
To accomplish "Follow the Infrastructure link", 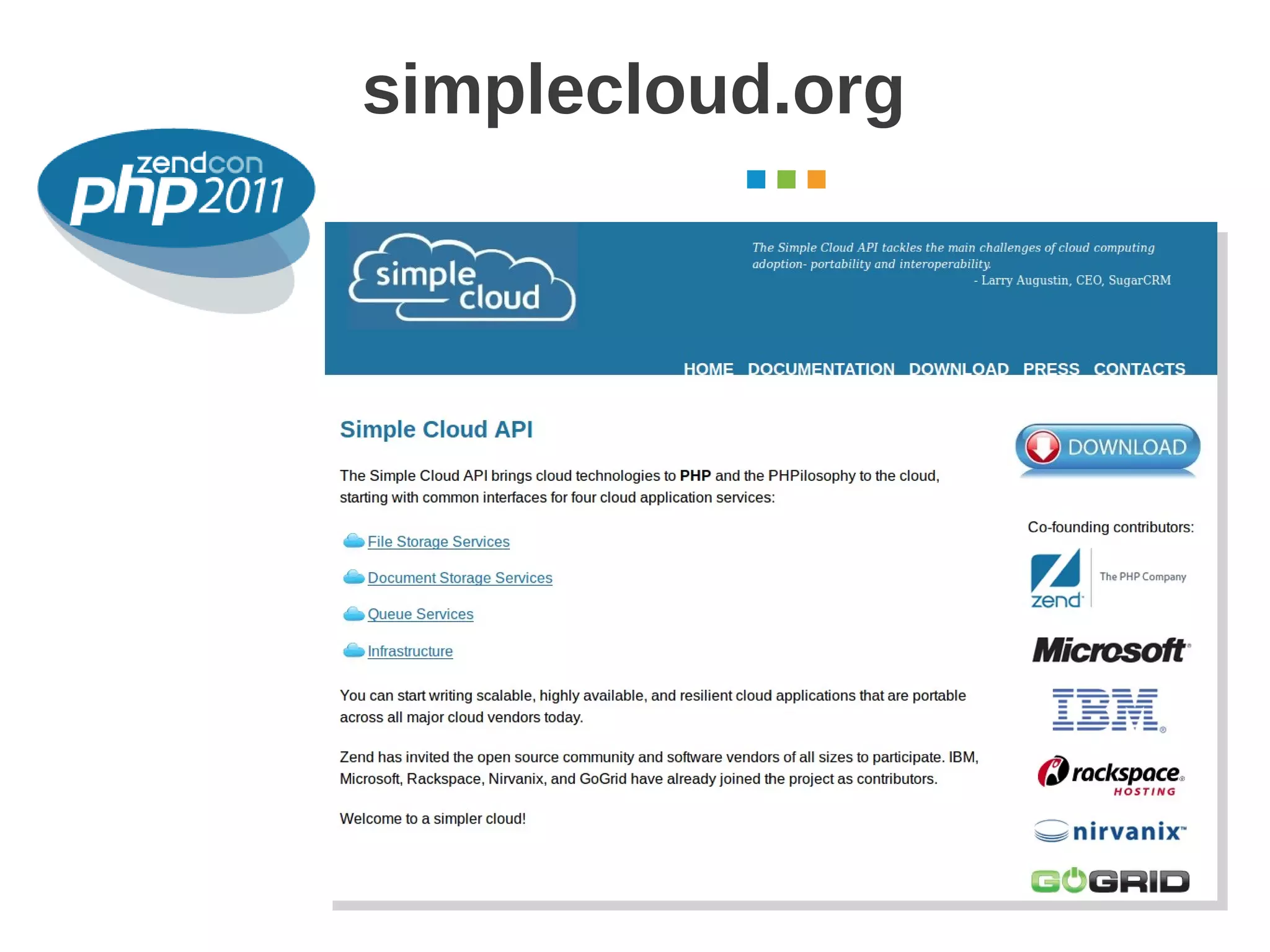I will pyautogui.click(x=410, y=651).
